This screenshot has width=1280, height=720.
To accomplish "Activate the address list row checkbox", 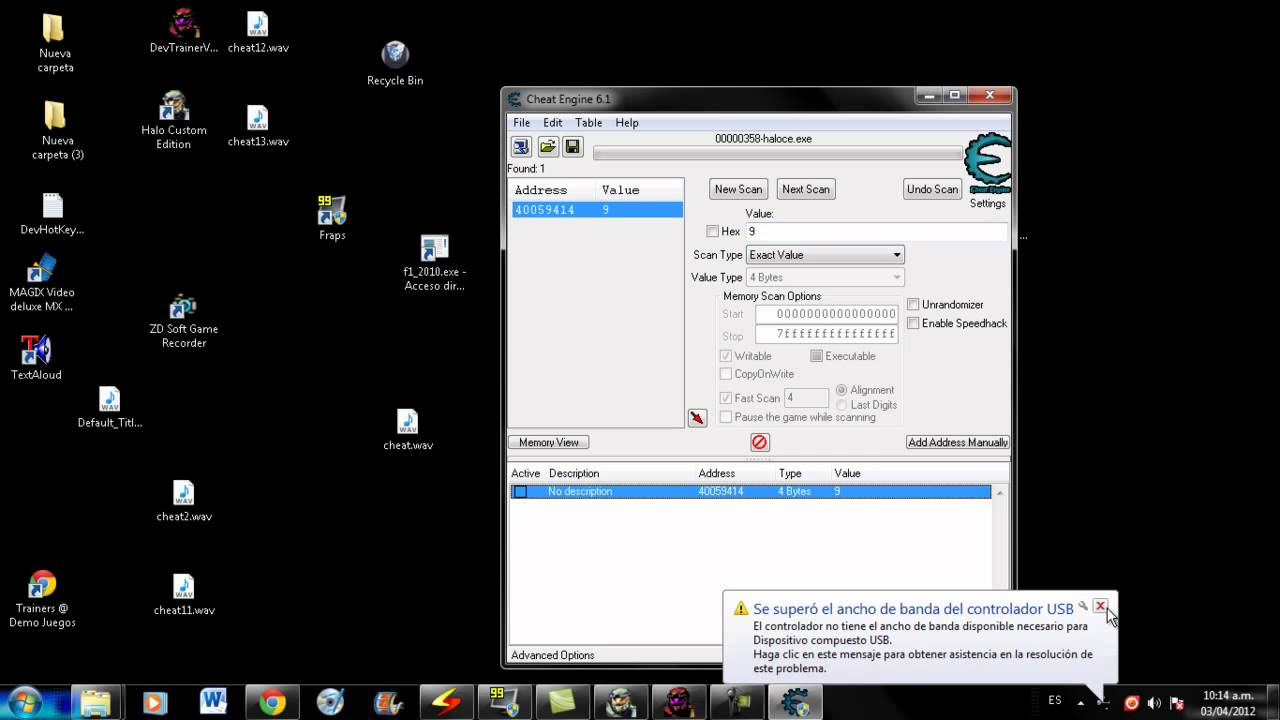I will tap(520, 492).
